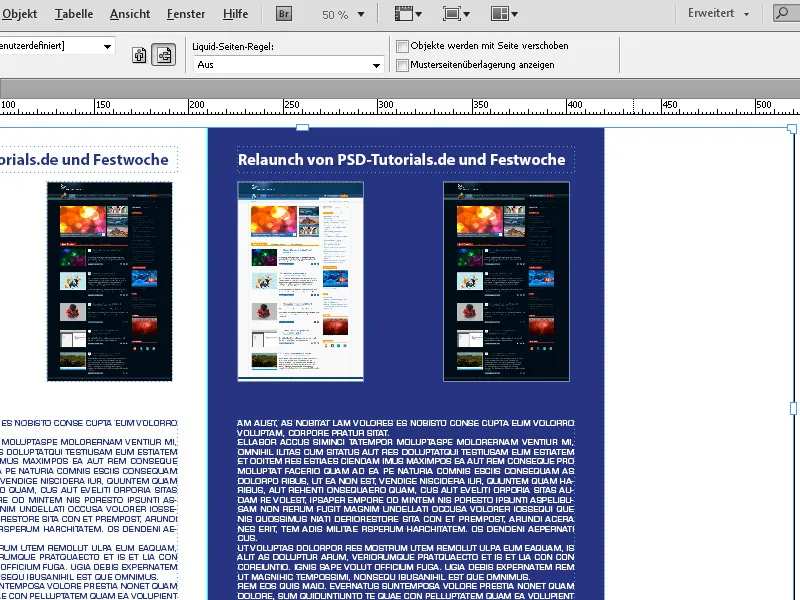Set page orientation to landscape
This screenshot has height=600, width=800.
162,55
